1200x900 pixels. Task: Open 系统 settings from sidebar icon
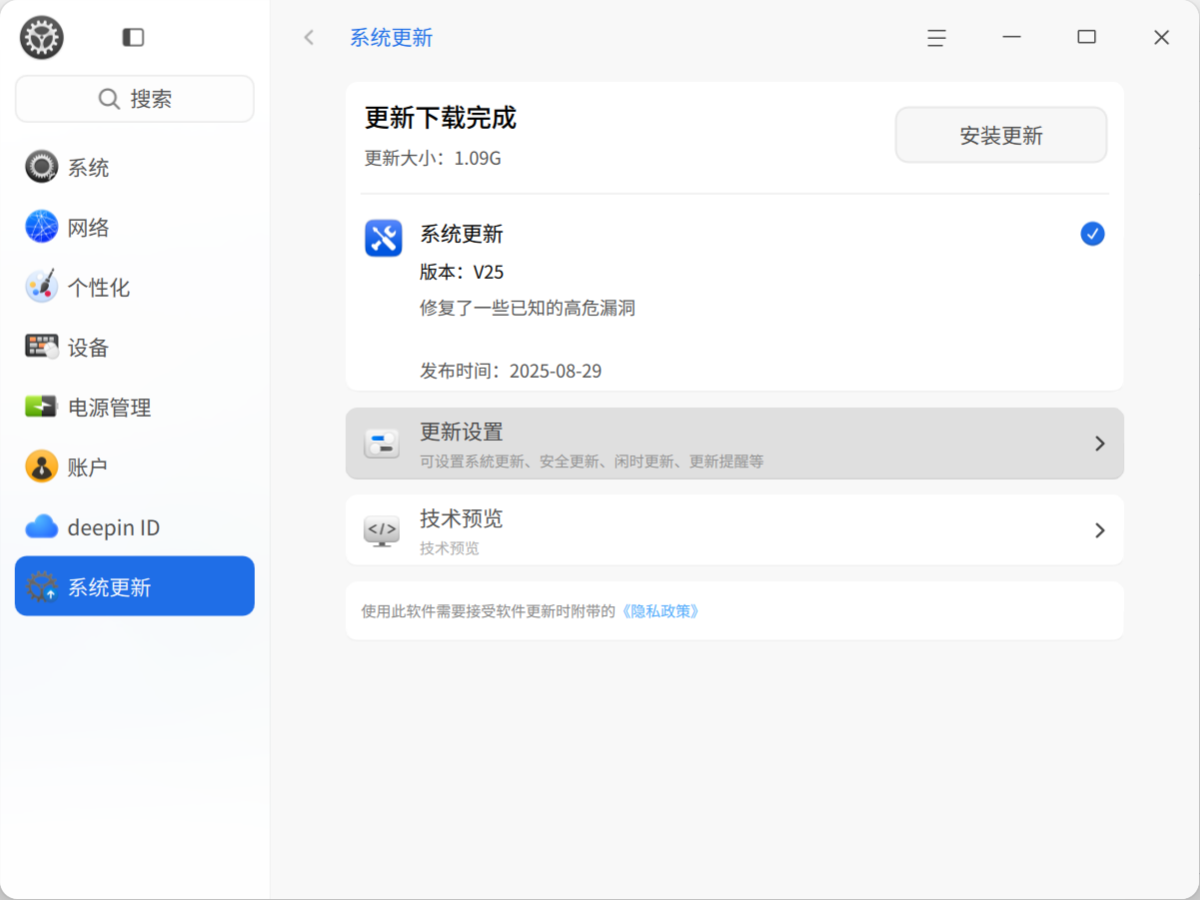point(42,167)
